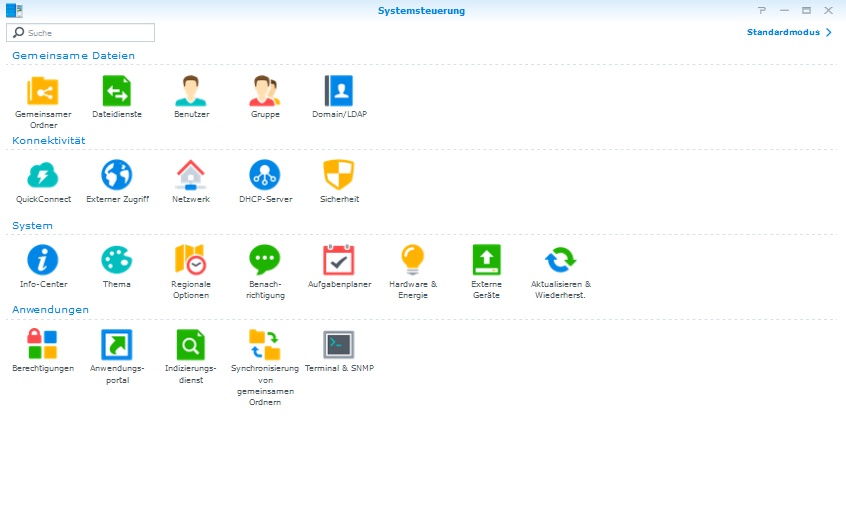Open Externer Zugriff settings
The width and height of the screenshot is (846, 521).
(x=117, y=176)
